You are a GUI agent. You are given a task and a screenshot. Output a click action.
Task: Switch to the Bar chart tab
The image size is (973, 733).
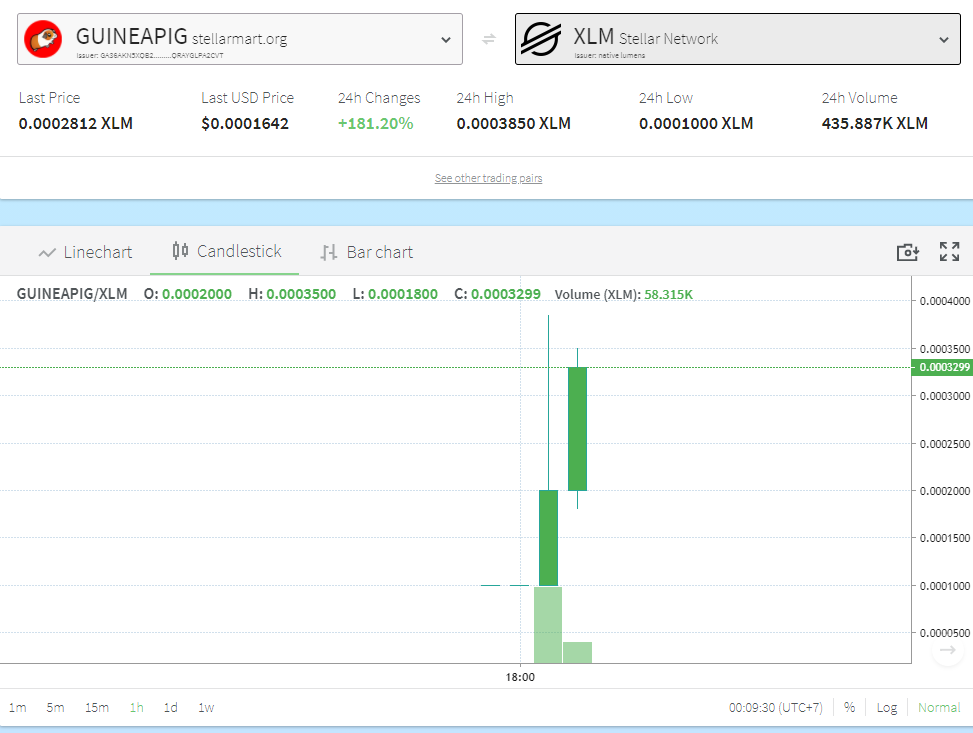(367, 252)
